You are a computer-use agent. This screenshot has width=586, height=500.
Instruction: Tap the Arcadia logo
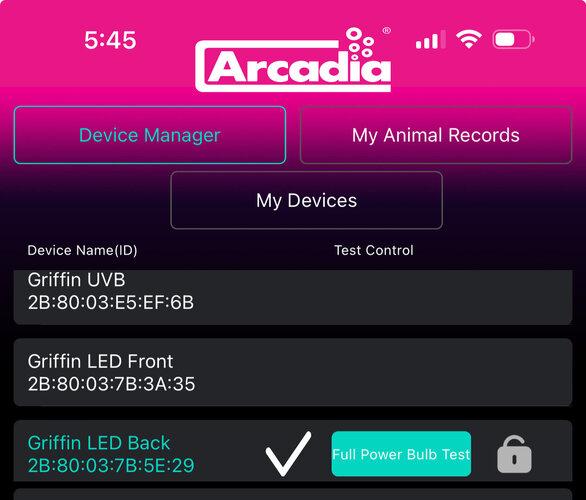293,60
